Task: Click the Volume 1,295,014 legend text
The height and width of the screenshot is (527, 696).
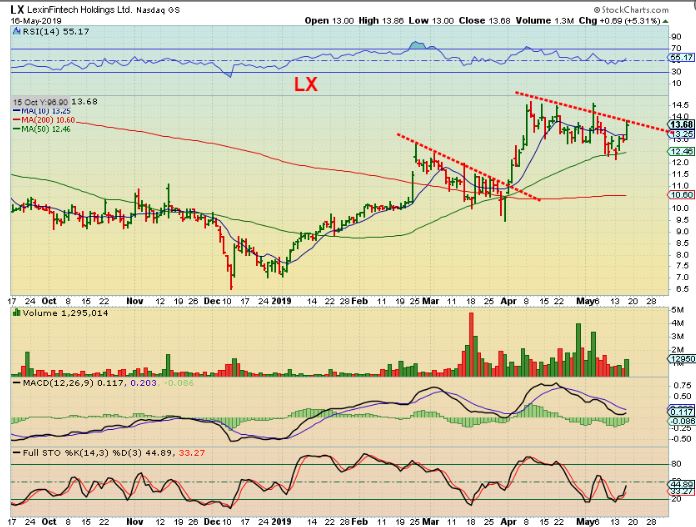Action: (x=66, y=313)
